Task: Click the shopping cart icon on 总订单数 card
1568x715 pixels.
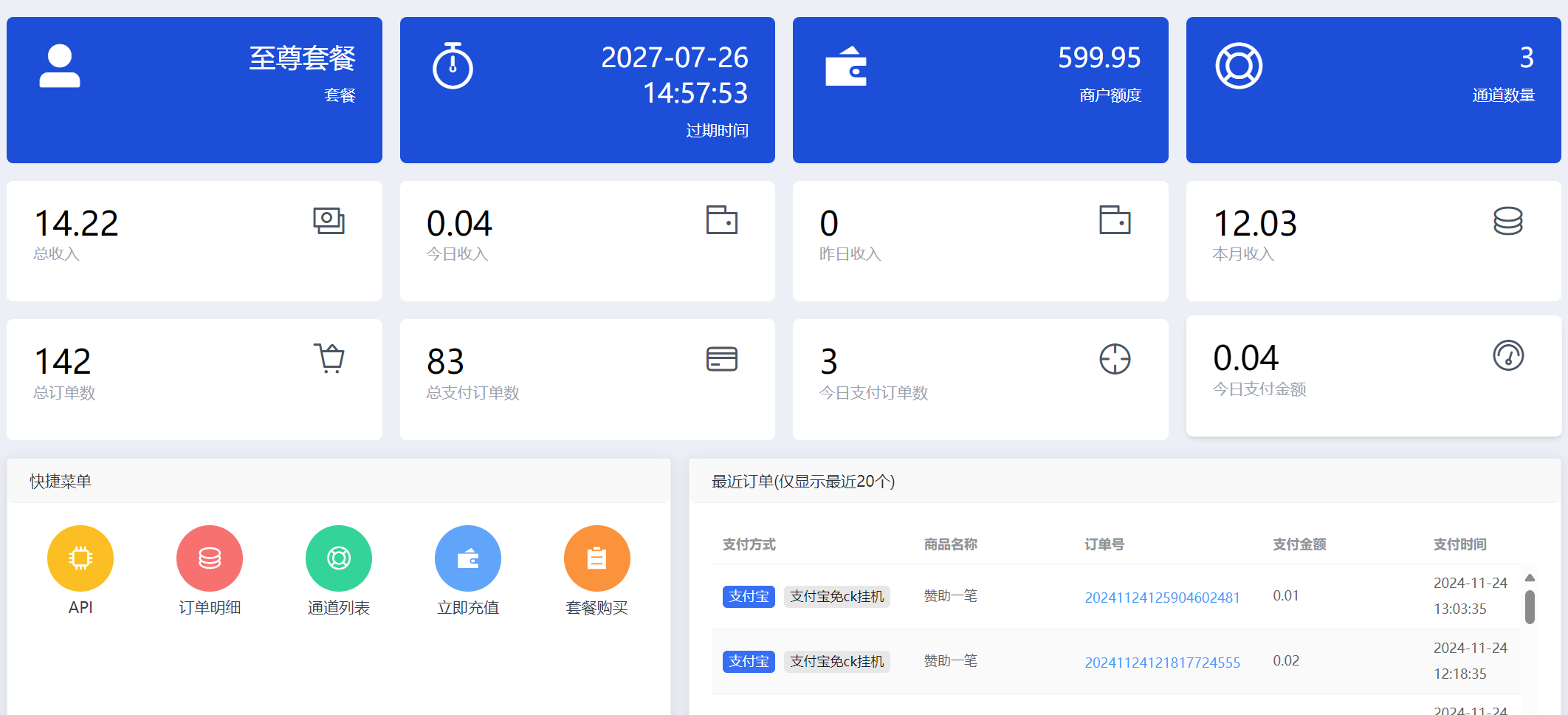Action: click(x=329, y=359)
